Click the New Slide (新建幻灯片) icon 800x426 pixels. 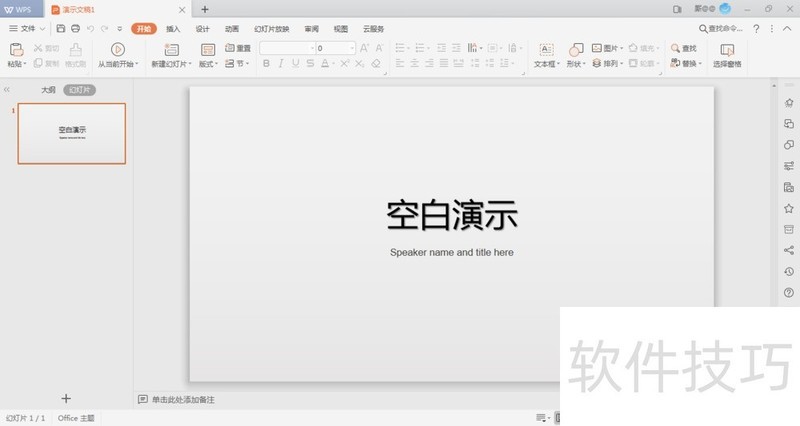pyautogui.click(x=171, y=49)
